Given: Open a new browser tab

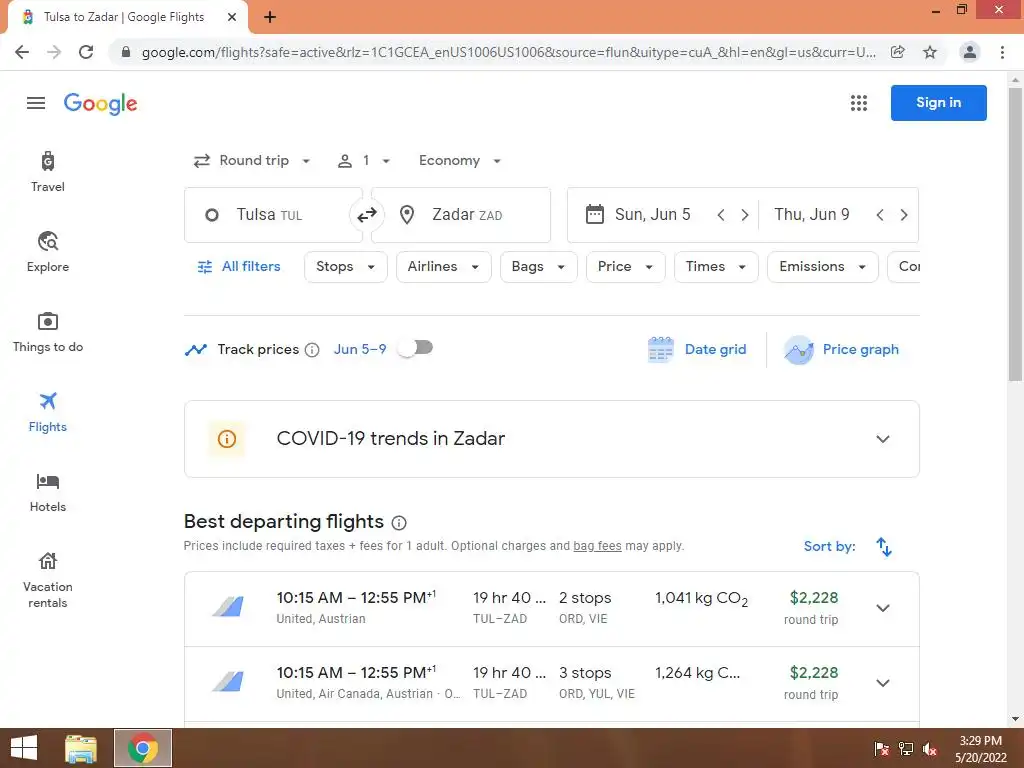Looking at the screenshot, I should tap(270, 17).
